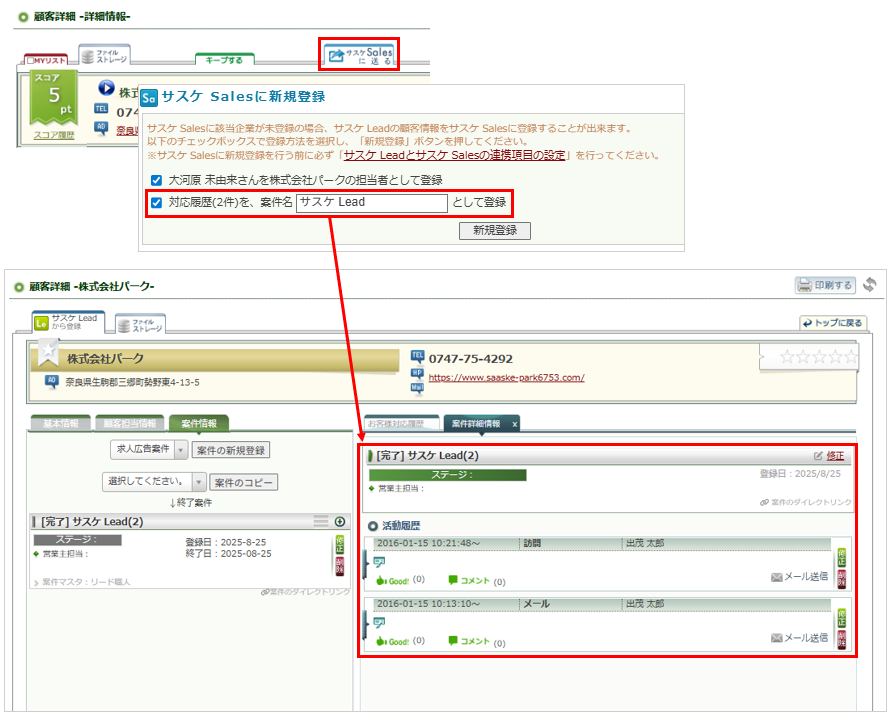Click the phone number 0747-75-4292
Image resolution: width=890 pixels, height=716 pixels.
coord(471,359)
